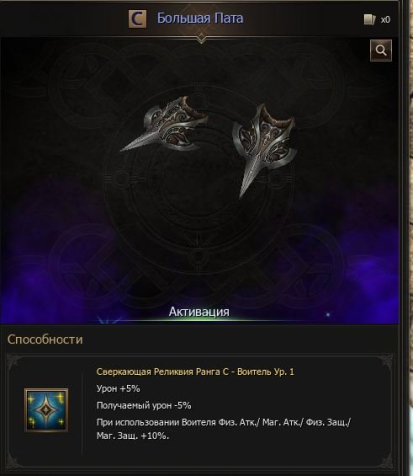Activate the relic via Активация button
The image size is (413, 476).
click(199, 312)
